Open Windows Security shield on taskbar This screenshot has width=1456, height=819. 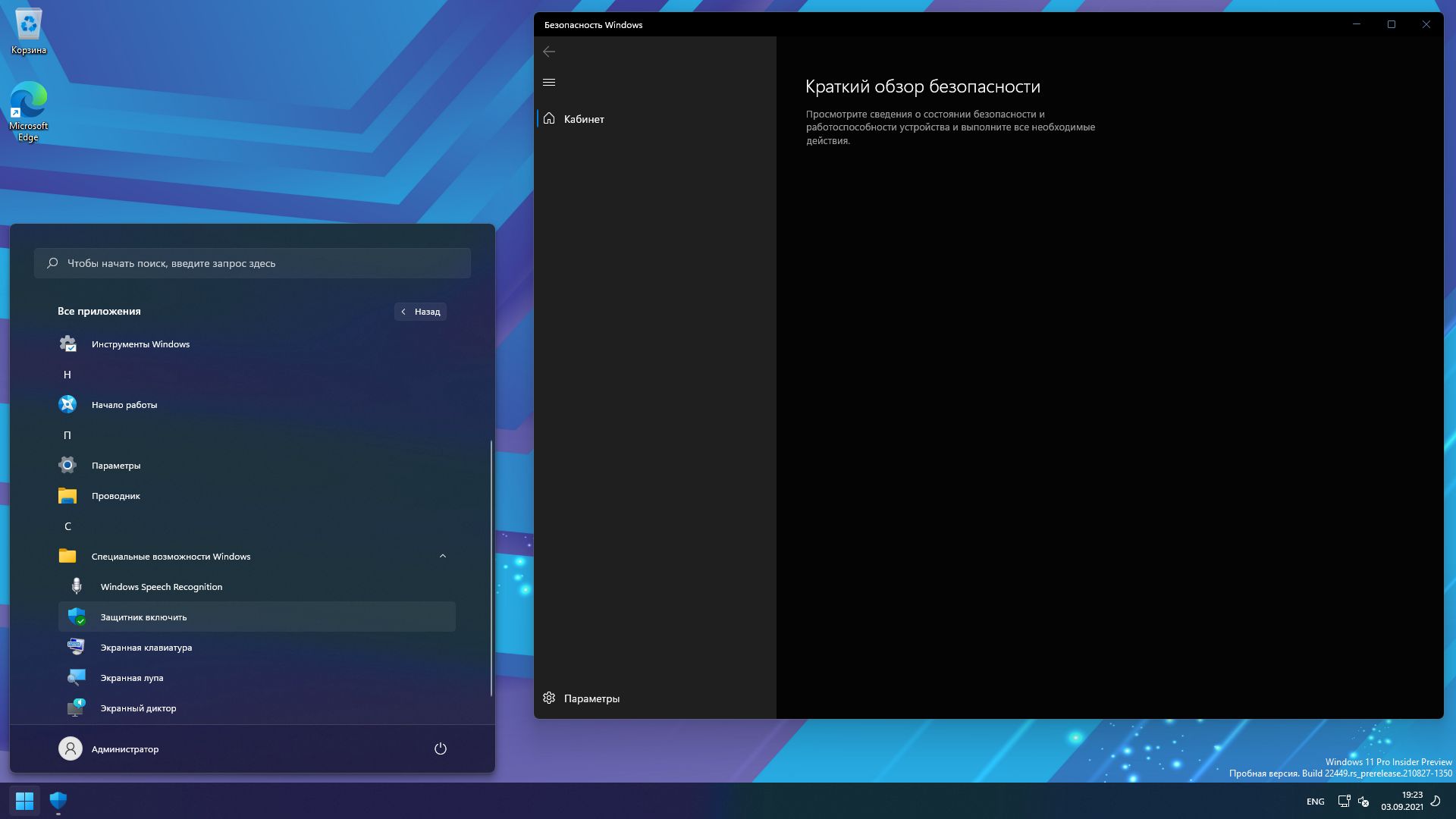(58, 800)
